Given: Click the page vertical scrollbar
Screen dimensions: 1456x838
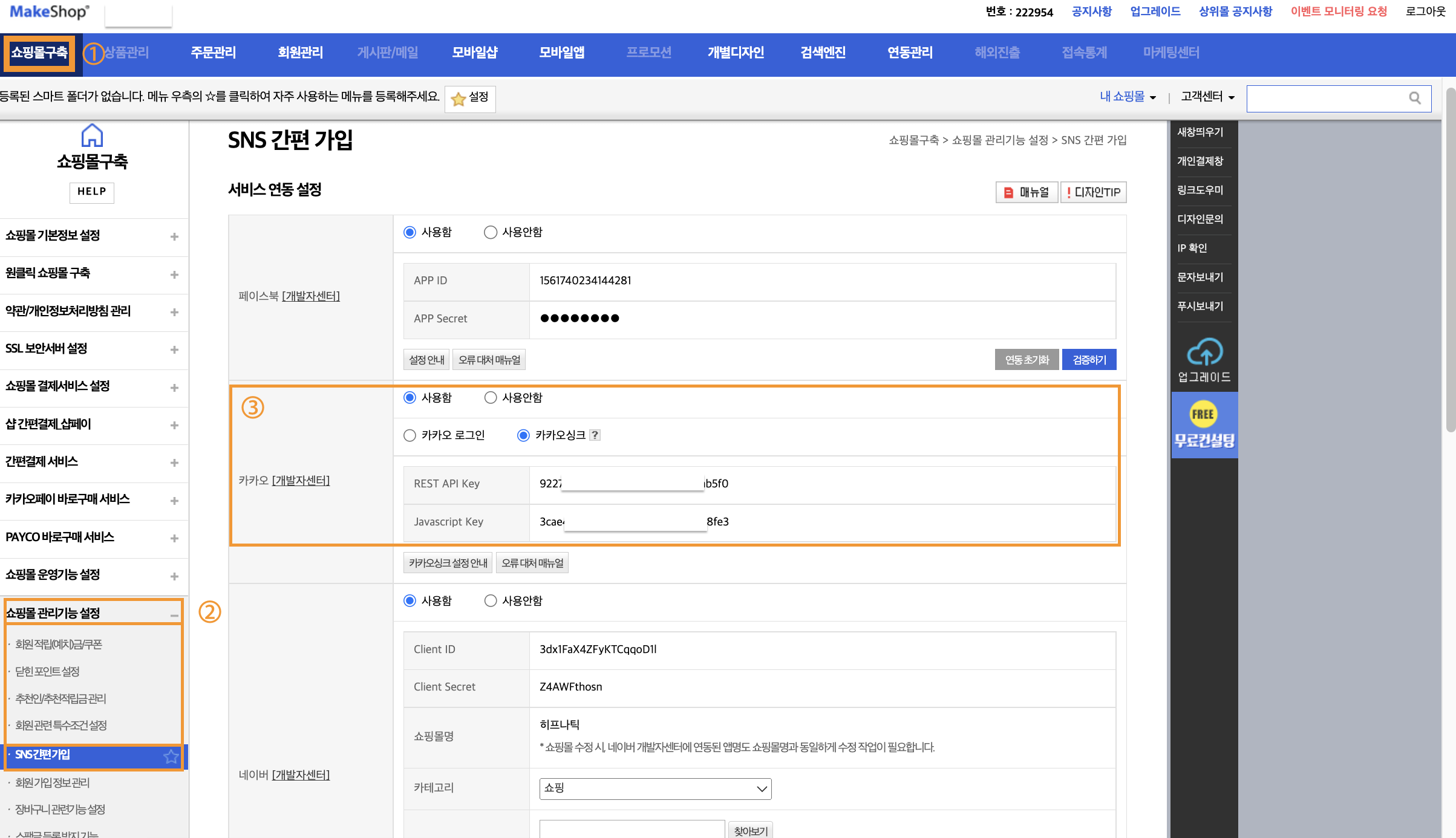Looking at the screenshot, I should 1450,260.
